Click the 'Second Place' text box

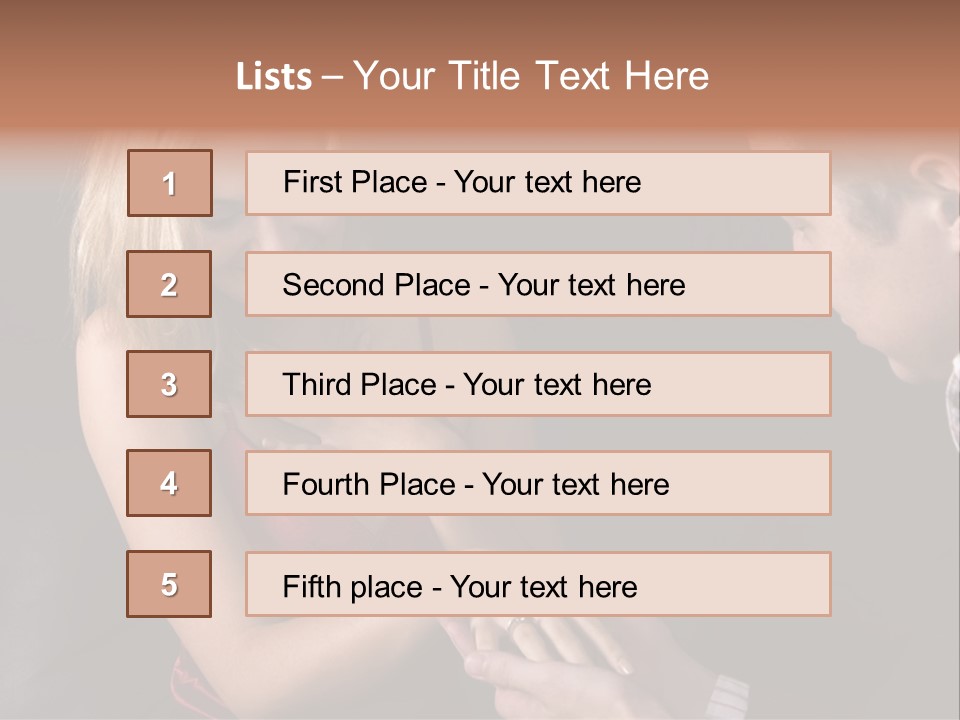coord(538,284)
